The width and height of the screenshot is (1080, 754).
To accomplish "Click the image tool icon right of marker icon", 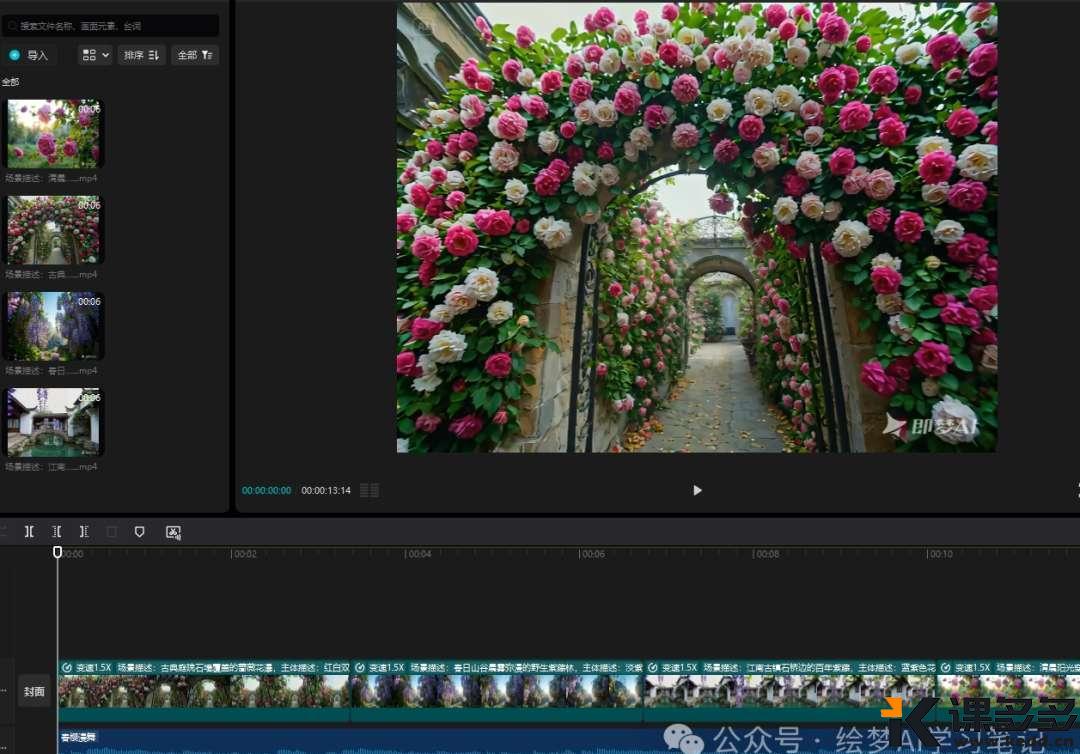I will (173, 532).
